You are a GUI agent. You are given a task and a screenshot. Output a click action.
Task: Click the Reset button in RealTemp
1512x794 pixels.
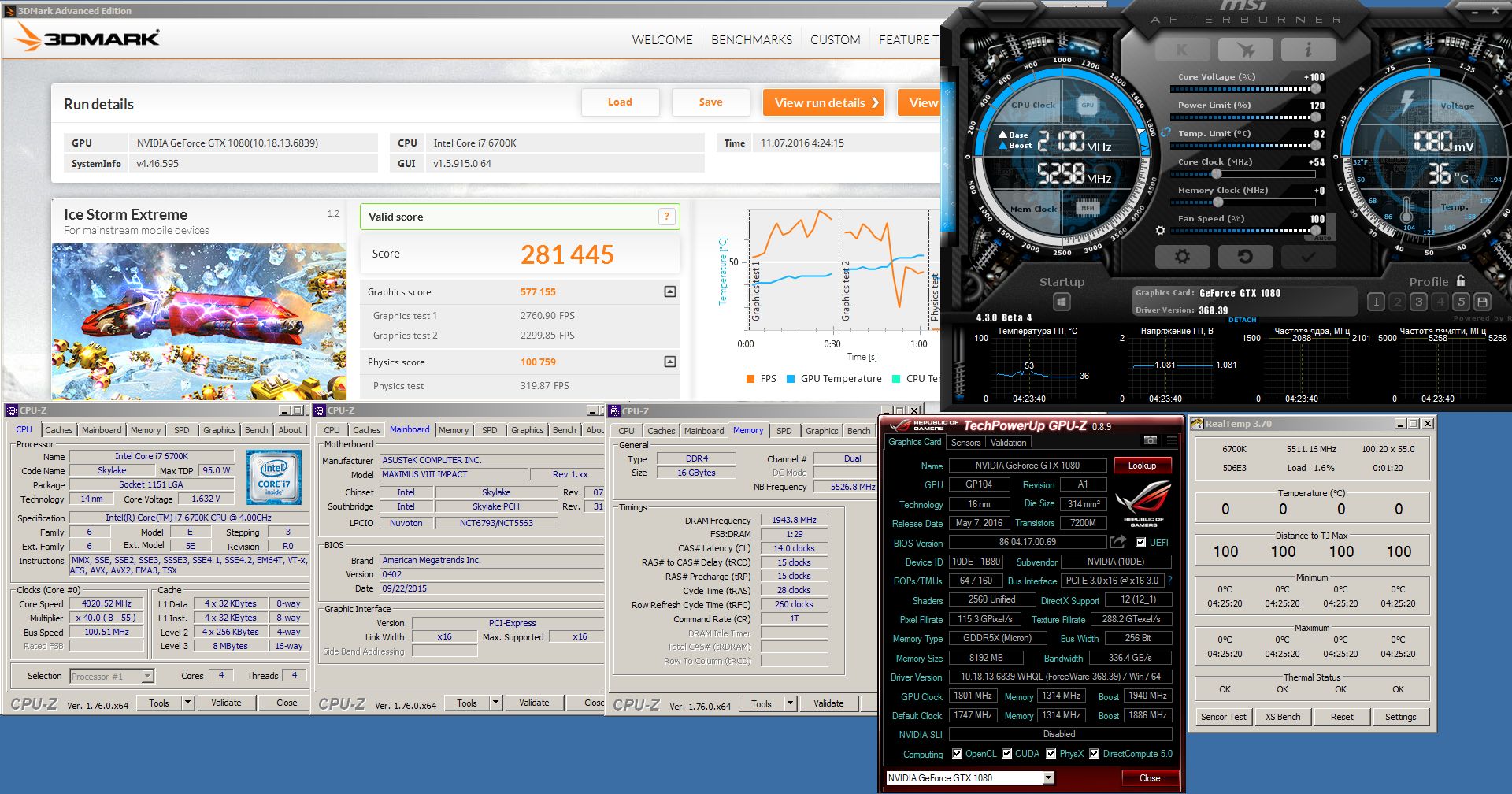(x=1342, y=717)
